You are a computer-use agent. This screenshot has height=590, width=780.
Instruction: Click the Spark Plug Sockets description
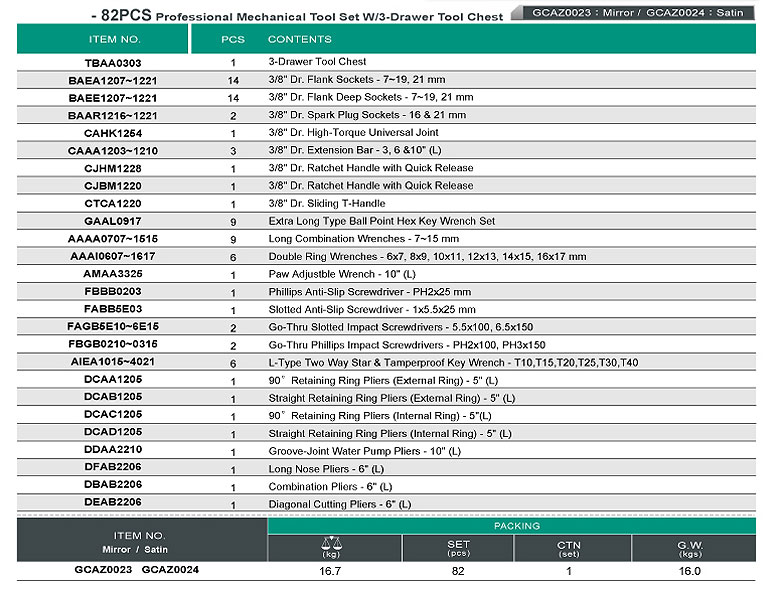pos(367,115)
